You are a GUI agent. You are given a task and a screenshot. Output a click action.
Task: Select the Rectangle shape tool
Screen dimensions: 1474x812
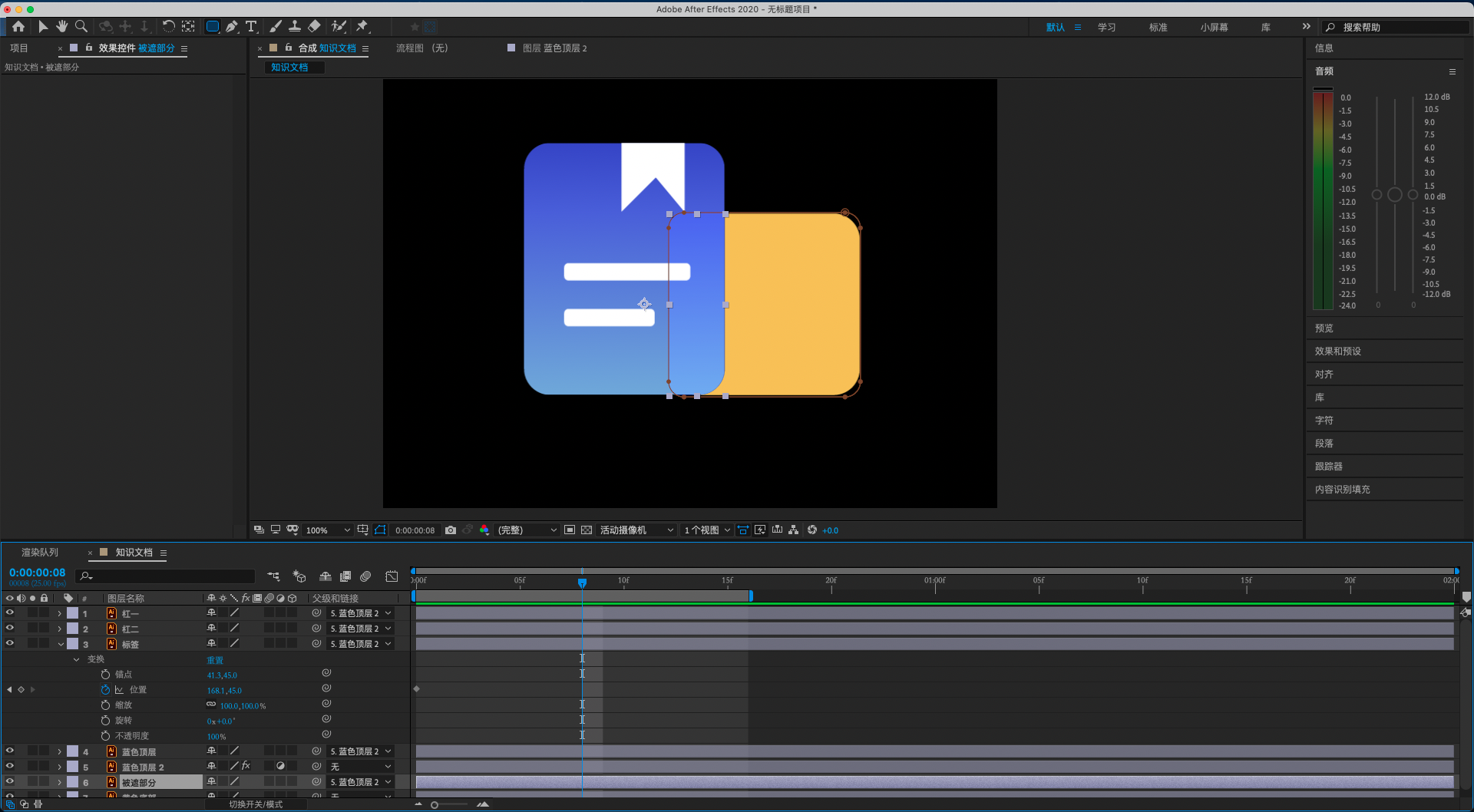(213, 27)
